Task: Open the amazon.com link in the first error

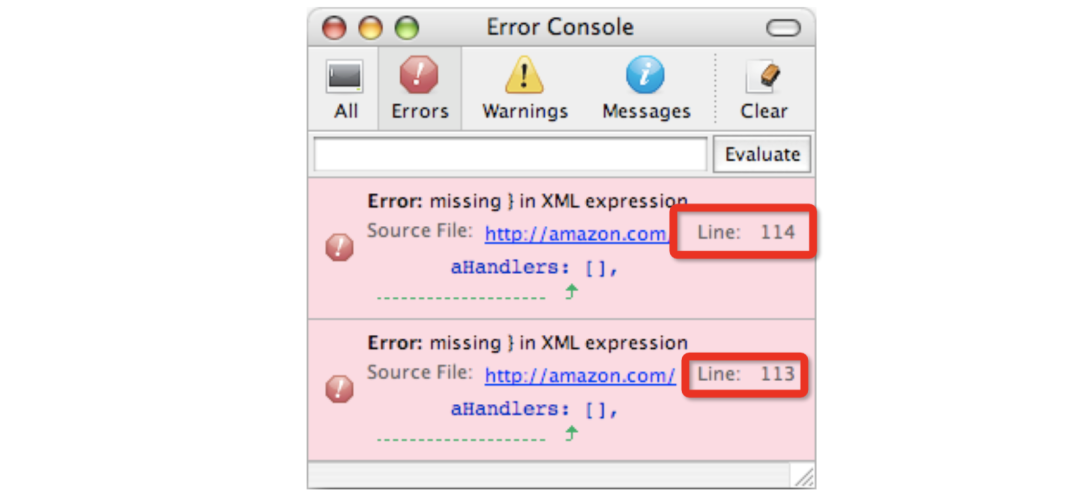Action: [x=577, y=234]
